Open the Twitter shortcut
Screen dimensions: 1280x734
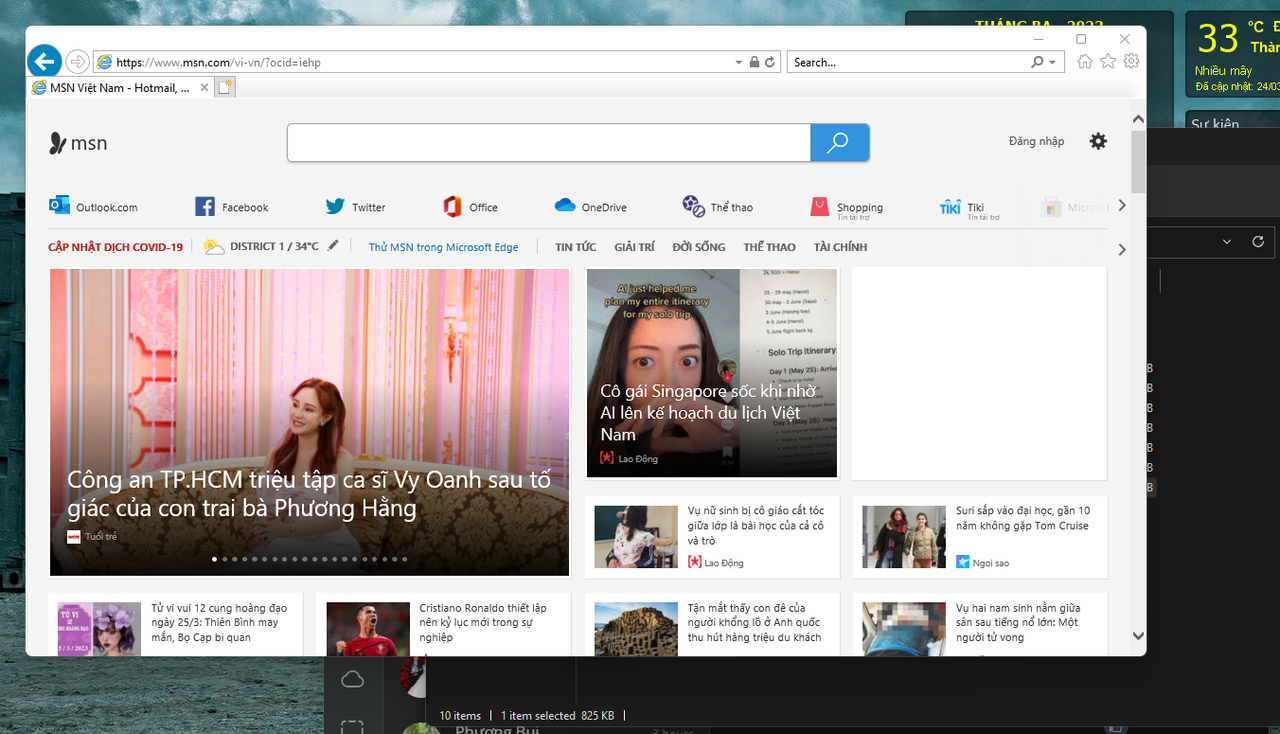356,207
